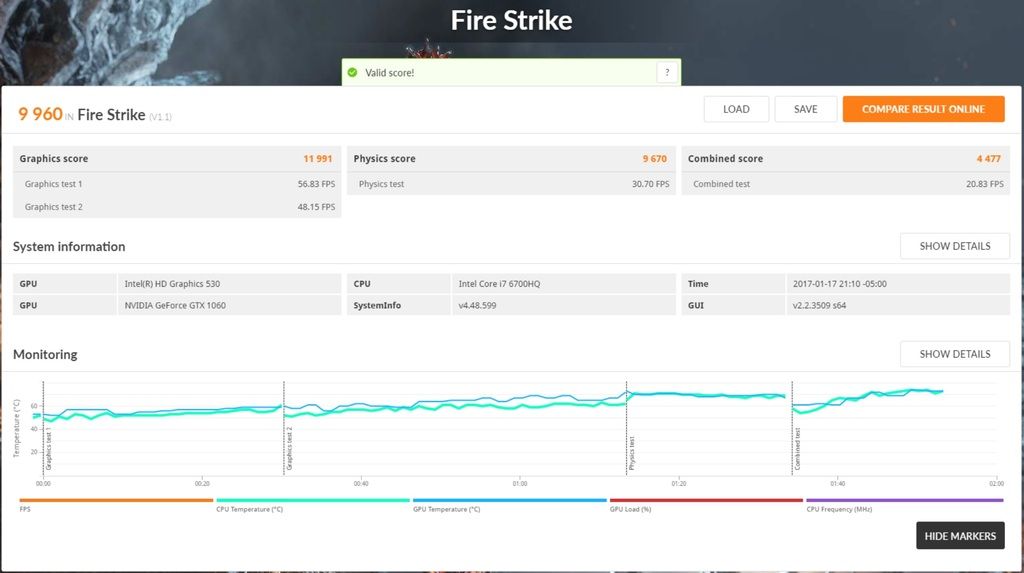Click the Graphics score header label
Screen dimensions: 1024x573
click(x=54, y=159)
